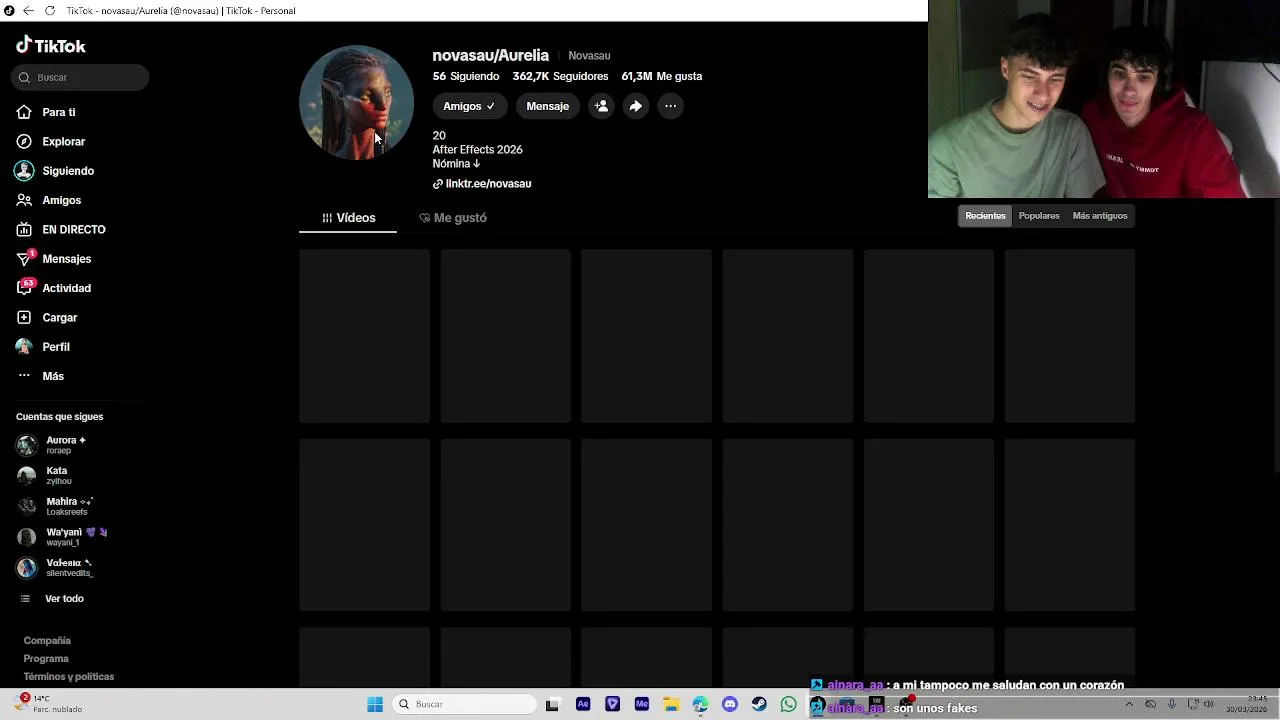
Task: Click the Cargar plus icon
Action: point(24,317)
